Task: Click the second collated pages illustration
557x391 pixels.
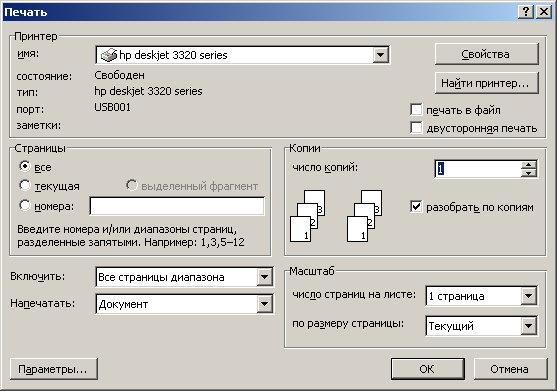Action: tap(364, 216)
